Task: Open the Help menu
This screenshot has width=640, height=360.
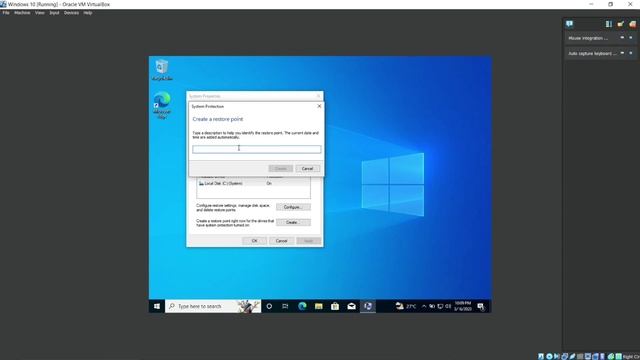Action: pos(88,13)
